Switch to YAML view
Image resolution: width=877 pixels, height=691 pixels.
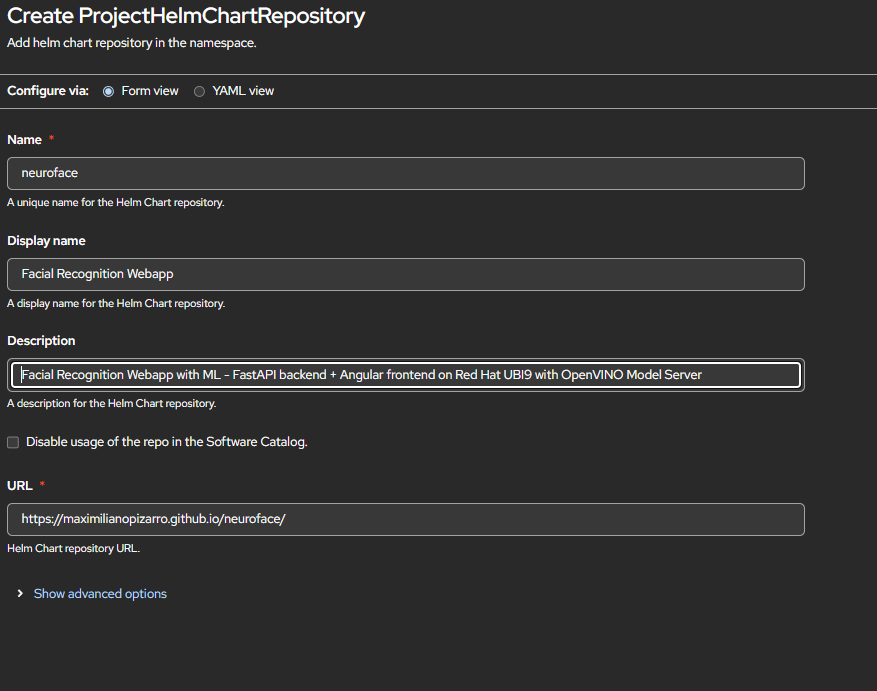point(199,90)
